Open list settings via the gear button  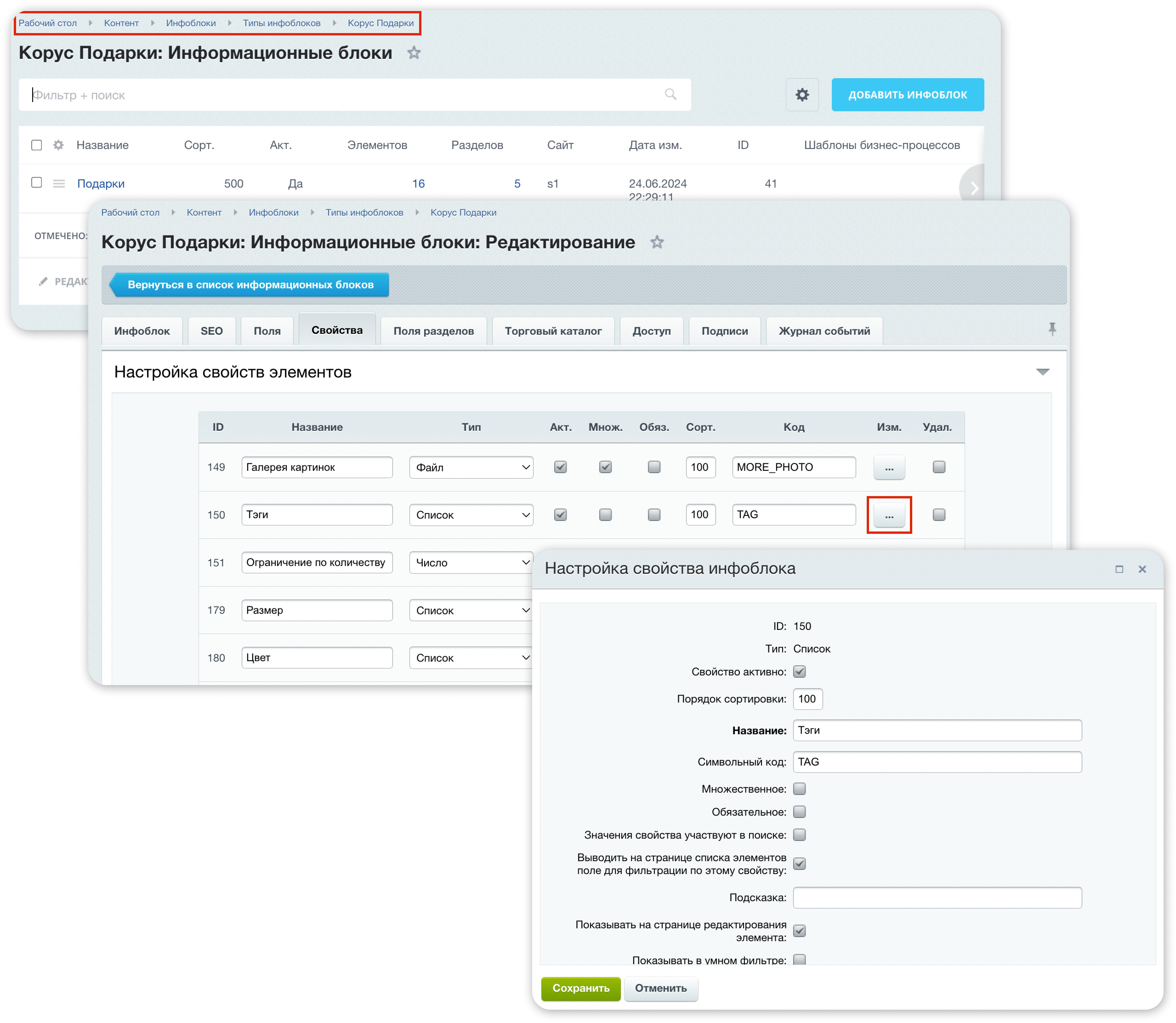pos(802,95)
